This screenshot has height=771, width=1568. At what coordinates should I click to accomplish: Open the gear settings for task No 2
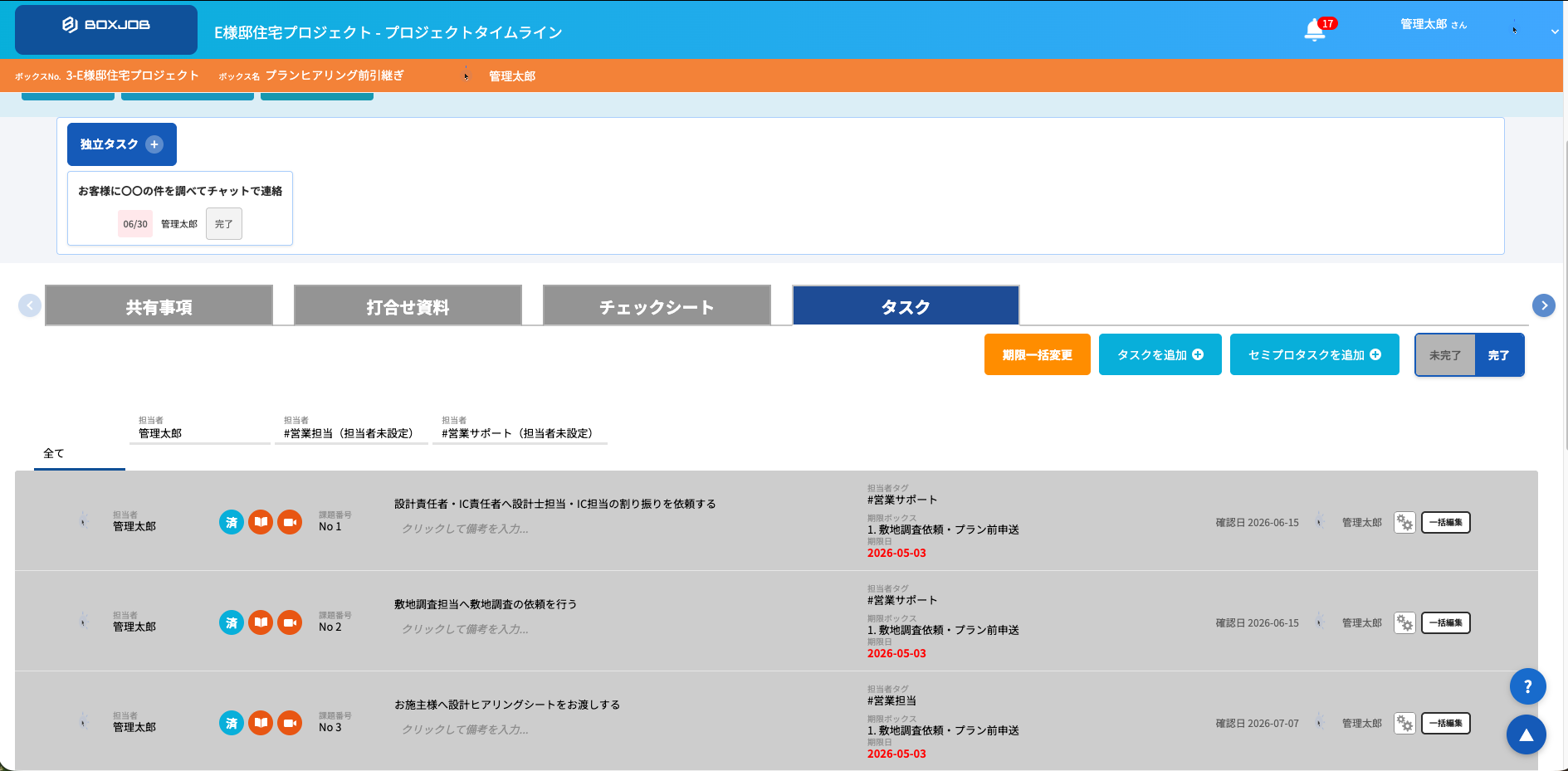tap(1404, 623)
